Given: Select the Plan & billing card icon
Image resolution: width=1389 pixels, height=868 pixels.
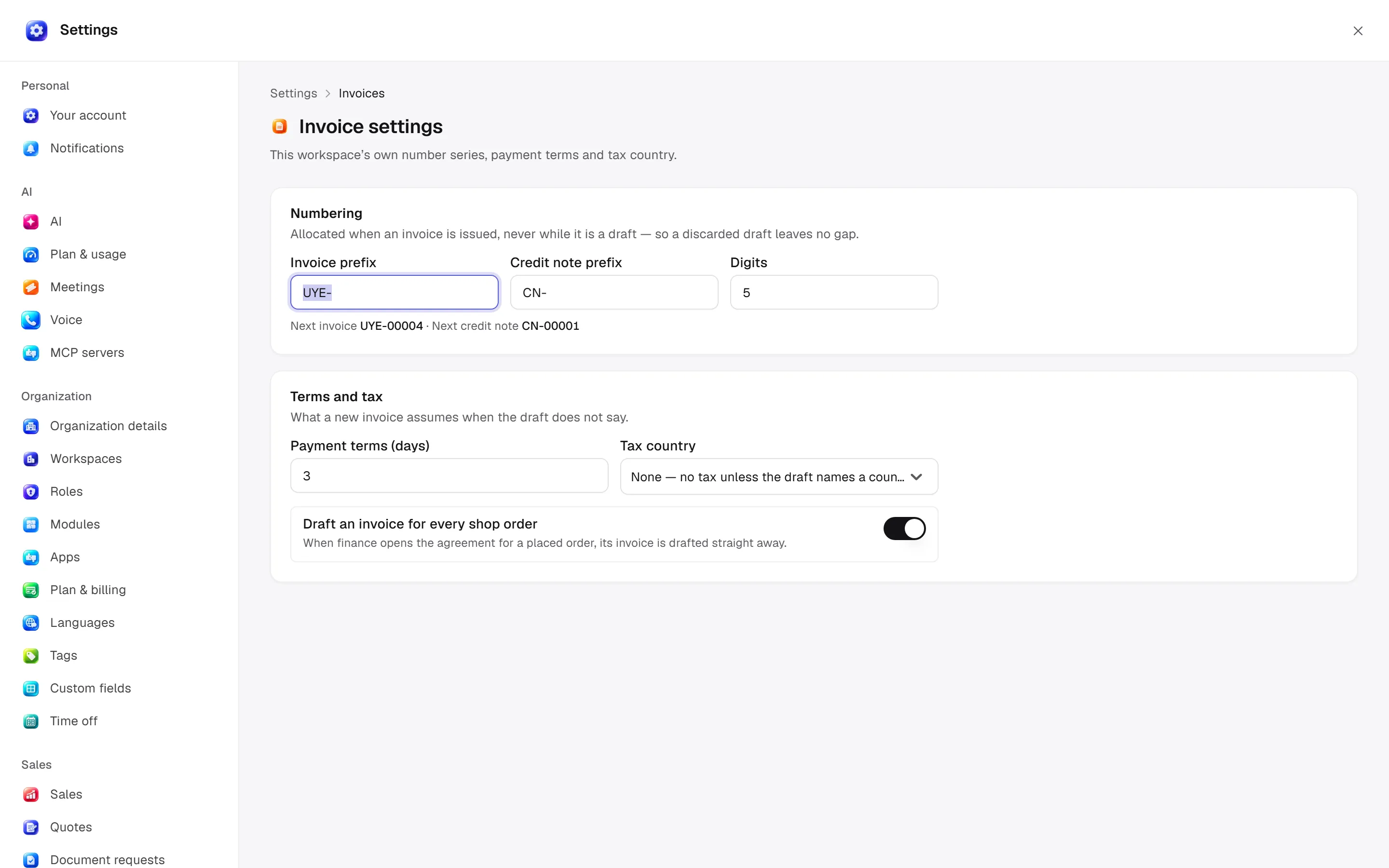Looking at the screenshot, I should click(x=31, y=590).
